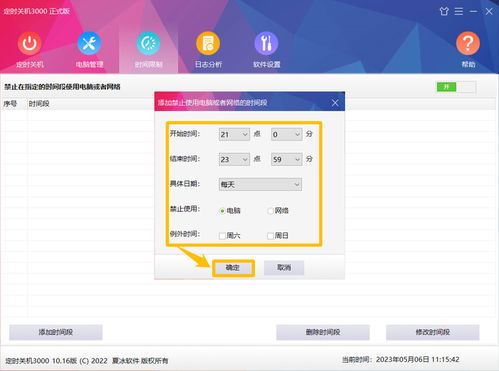Open the hamburger menu in title bar

coord(459,11)
